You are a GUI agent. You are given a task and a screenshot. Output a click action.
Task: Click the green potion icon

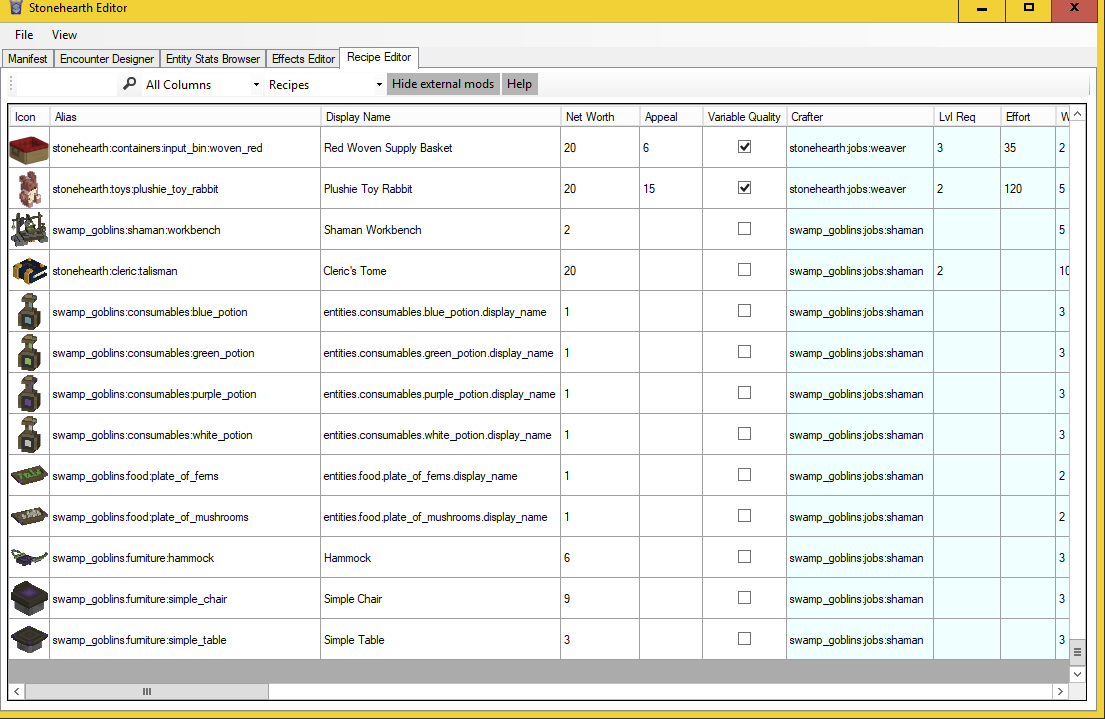[x=29, y=352]
